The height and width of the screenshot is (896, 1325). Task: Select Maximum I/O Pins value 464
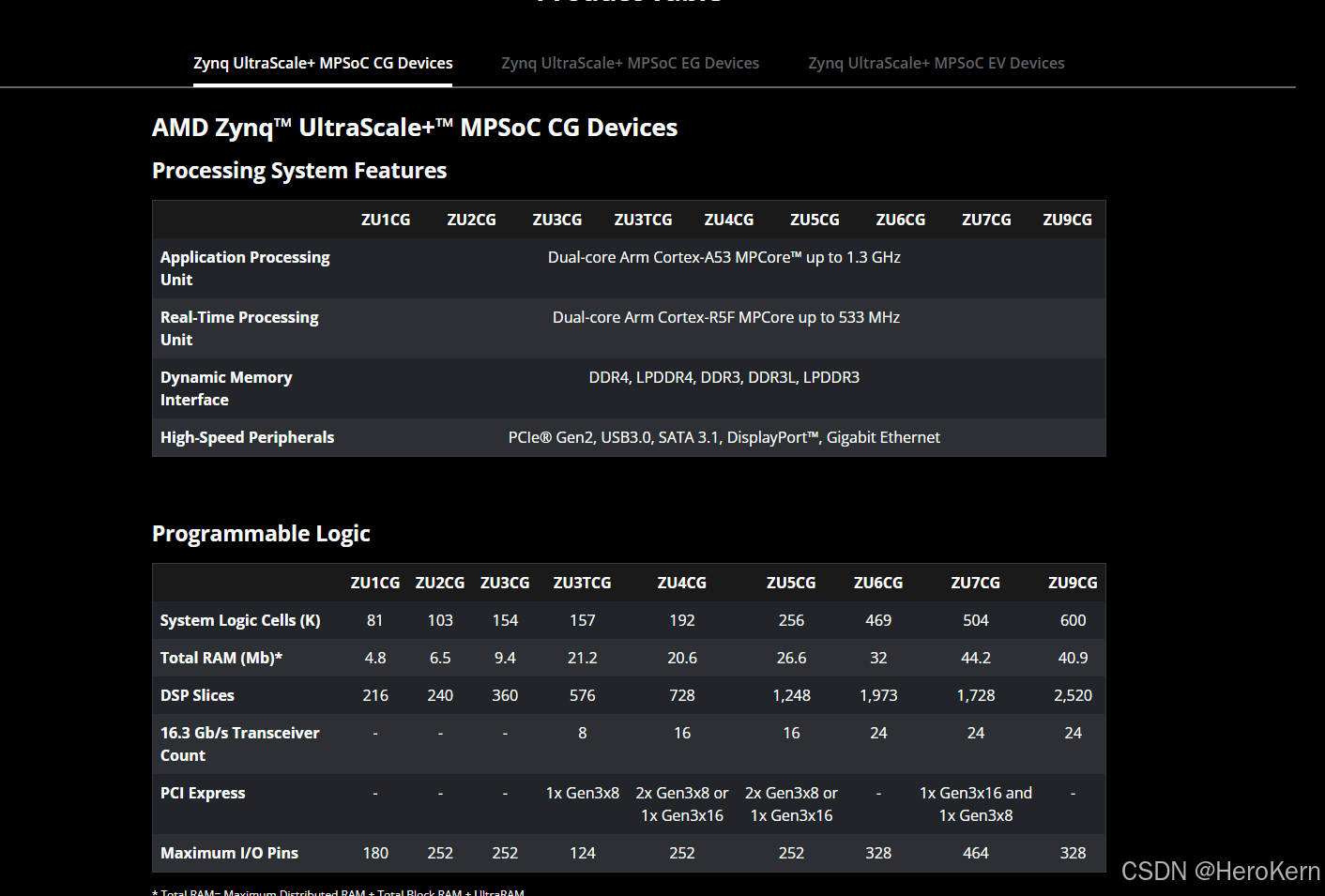976,853
